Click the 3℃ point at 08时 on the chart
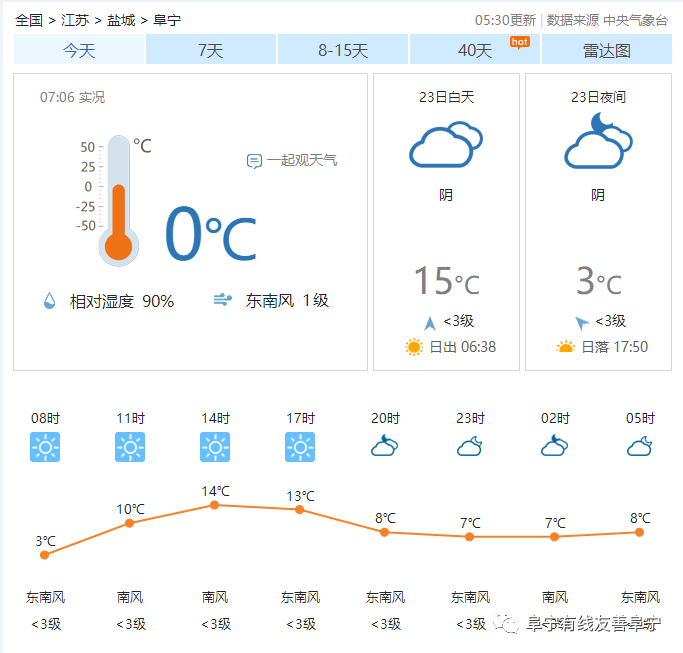This screenshot has height=653, width=683. [x=44, y=555]
